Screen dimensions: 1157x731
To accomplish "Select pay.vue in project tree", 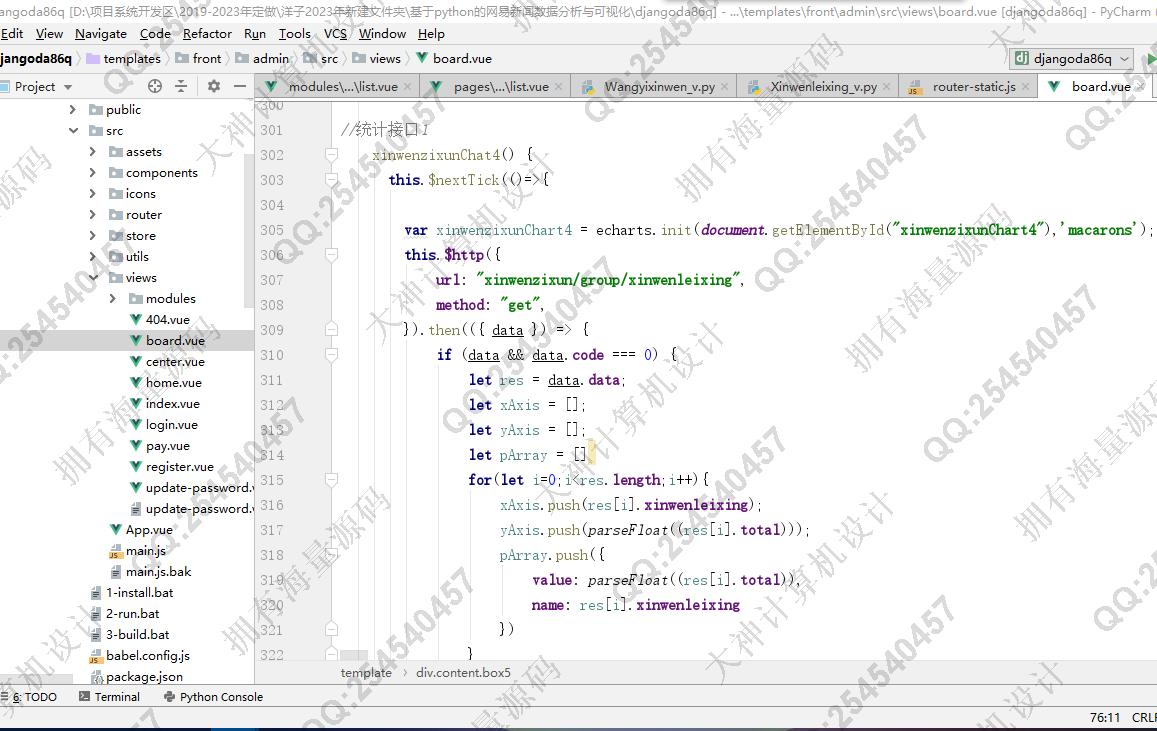I will click(x=167, y=446).
